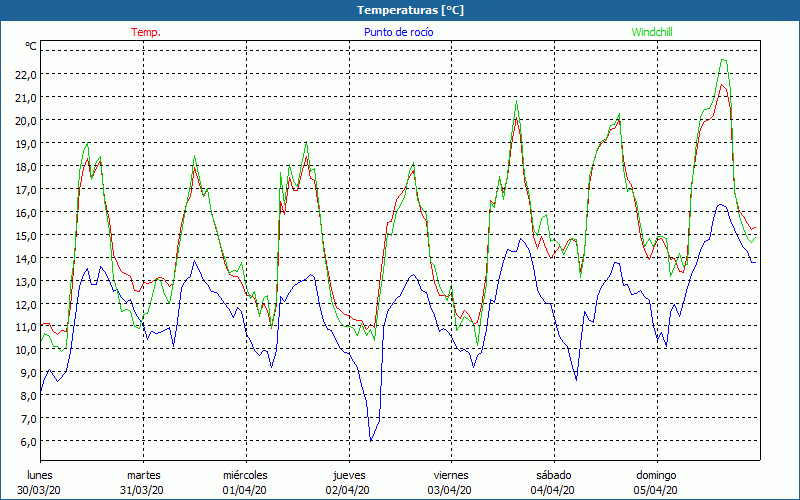Click the 'domingo' day label
Image resolution: width=800 pixels, height=500 pixels.
click(x=656, y=475)
